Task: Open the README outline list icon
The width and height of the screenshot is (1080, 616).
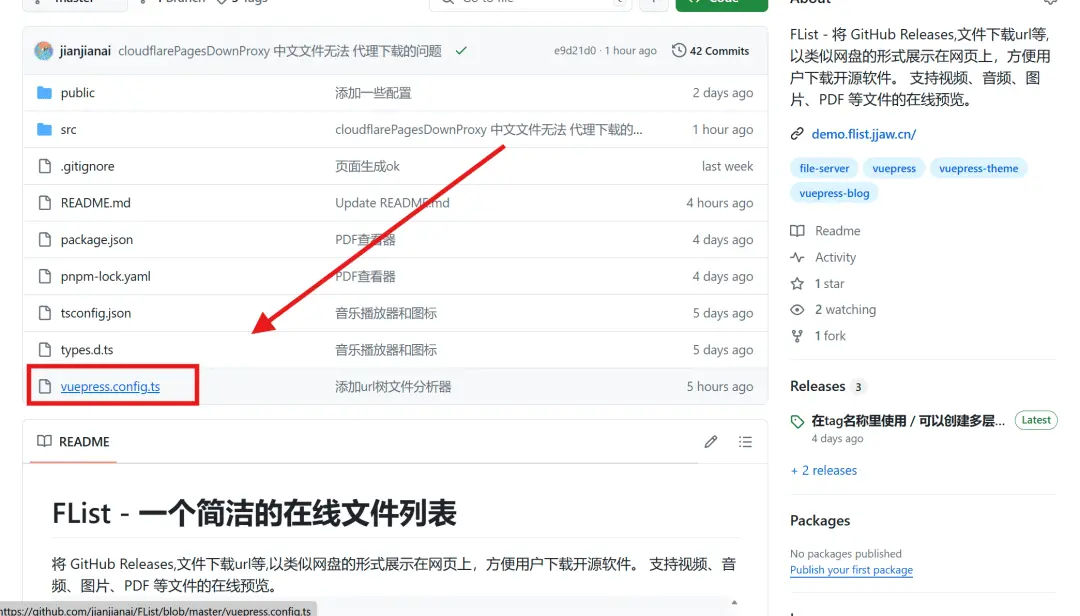Action: click(x=745, y=442)
